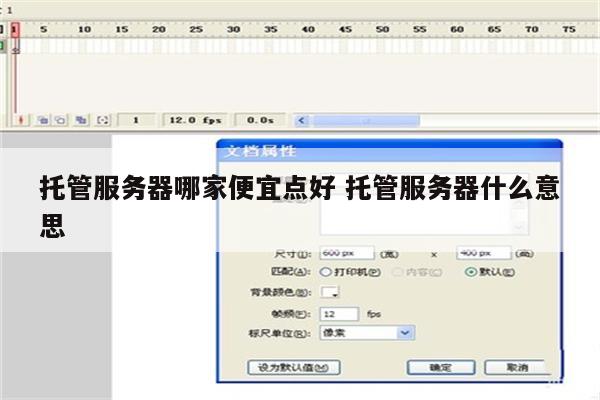
Task: Select frame 50 on the timeline ruler
Action: pos(382,29)
